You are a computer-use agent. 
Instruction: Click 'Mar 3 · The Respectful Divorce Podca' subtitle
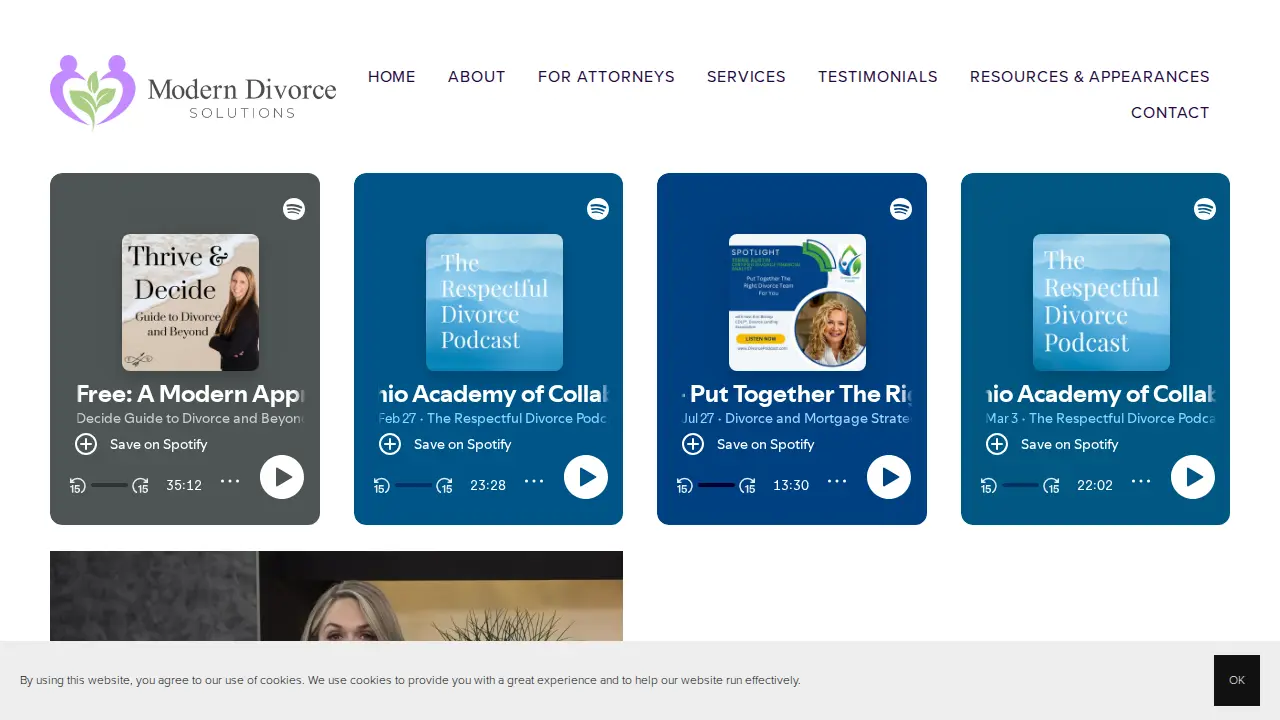[x=1101, y=419]
